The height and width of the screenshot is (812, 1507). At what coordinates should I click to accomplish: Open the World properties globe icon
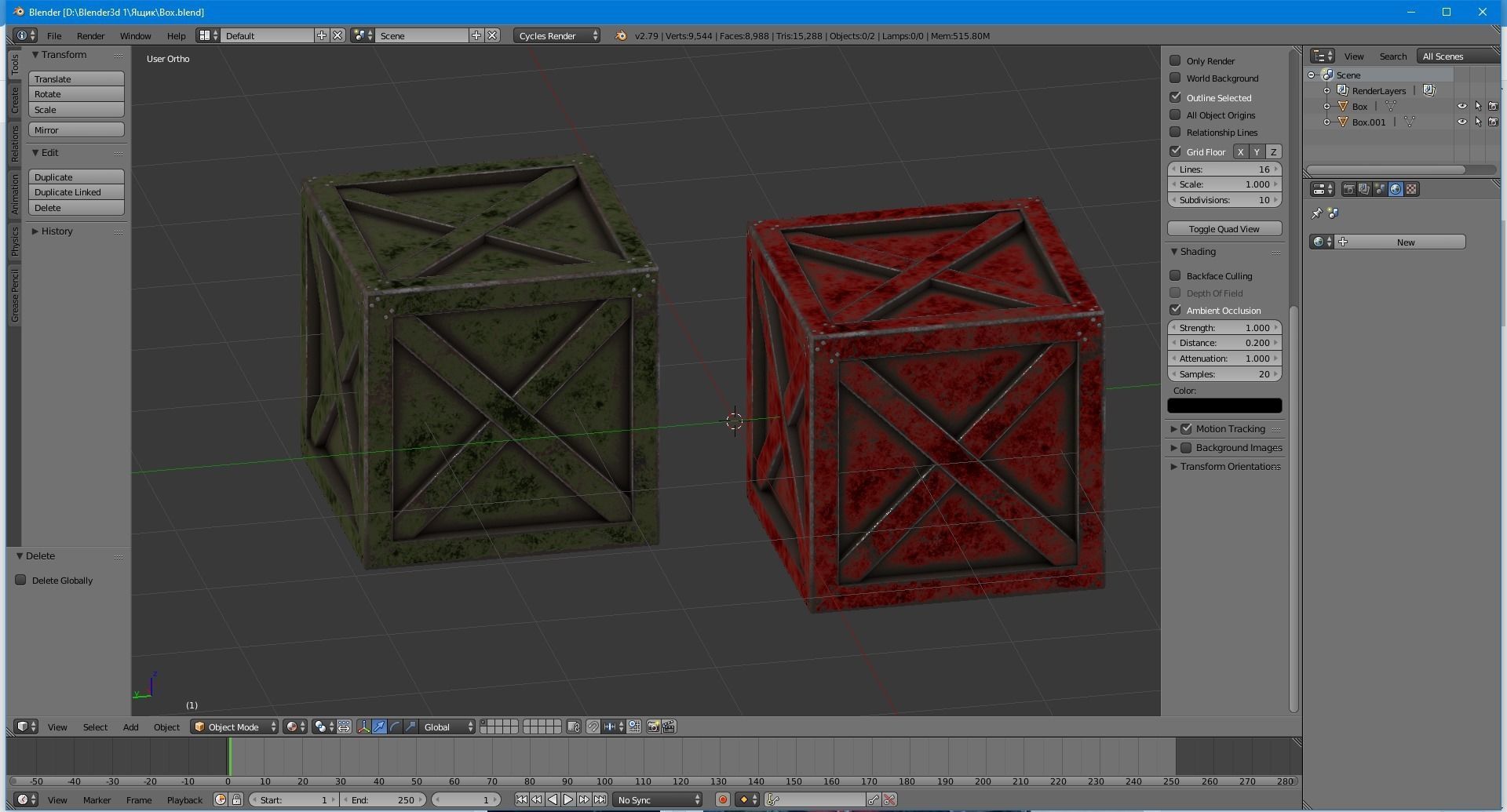[1396, 189]
